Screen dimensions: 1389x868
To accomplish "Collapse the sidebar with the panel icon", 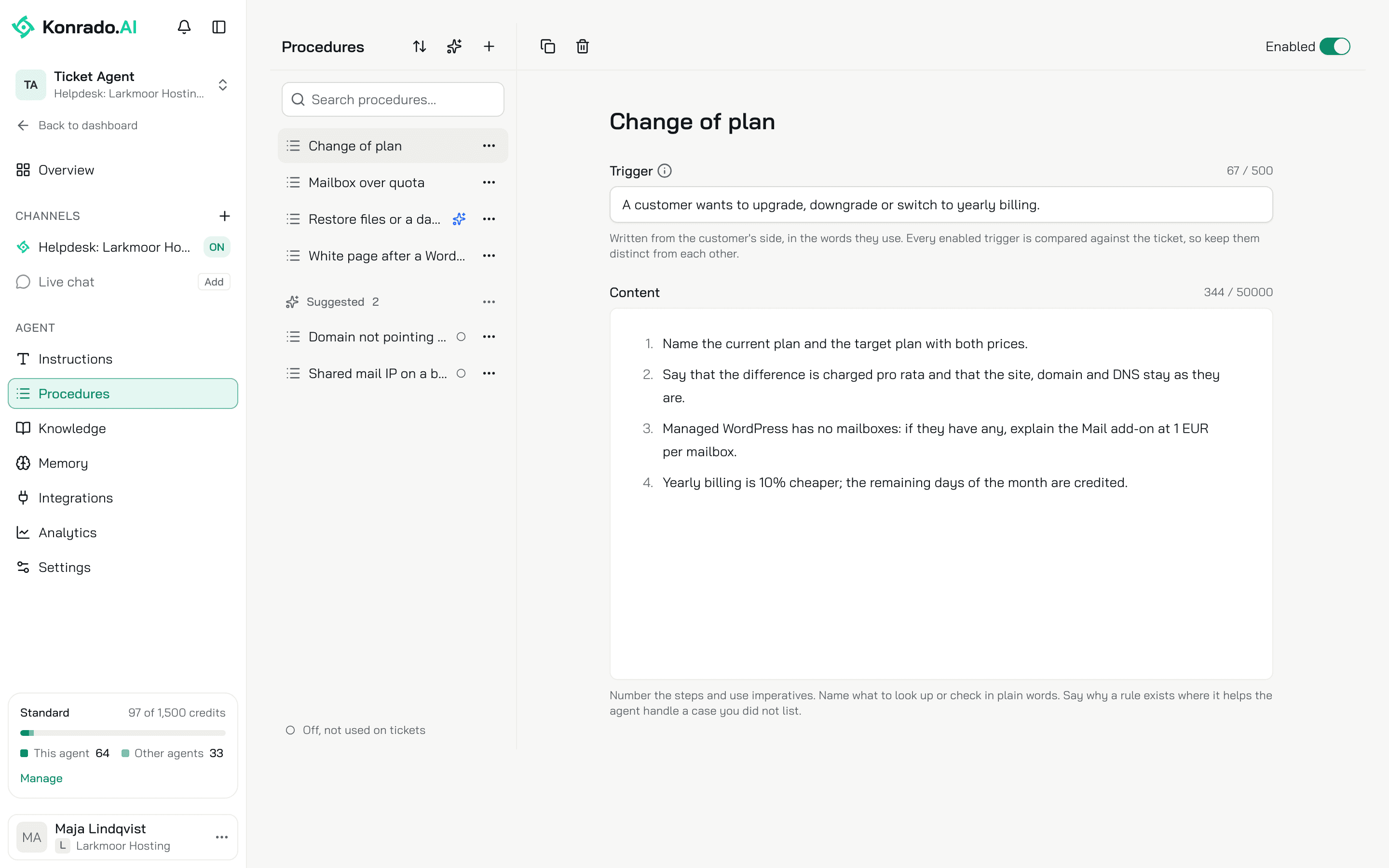I will [218, 27].
